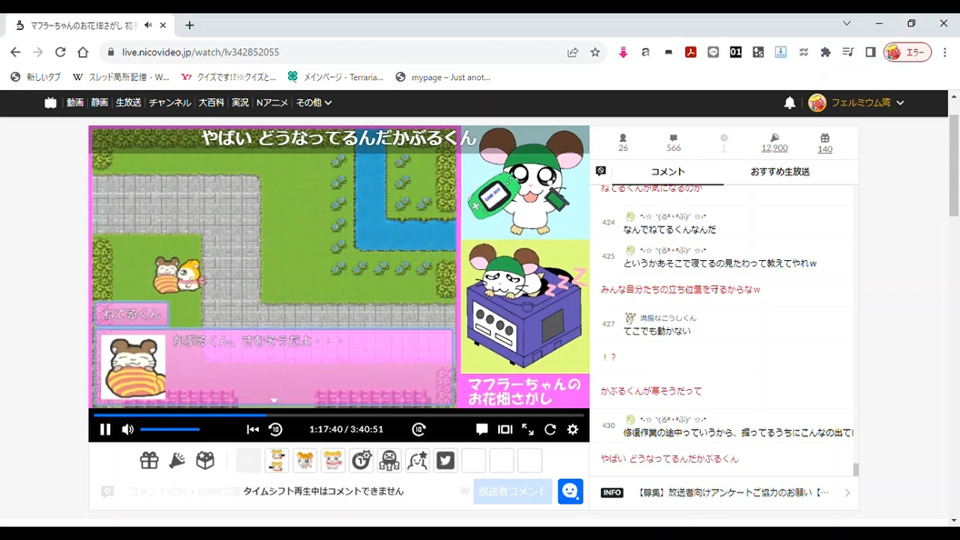Image resolution: width=960 pixels, height=540 pixels.
Task: Open the 実況 menu item
Action: pyautogui.click(x=240, y=103)
